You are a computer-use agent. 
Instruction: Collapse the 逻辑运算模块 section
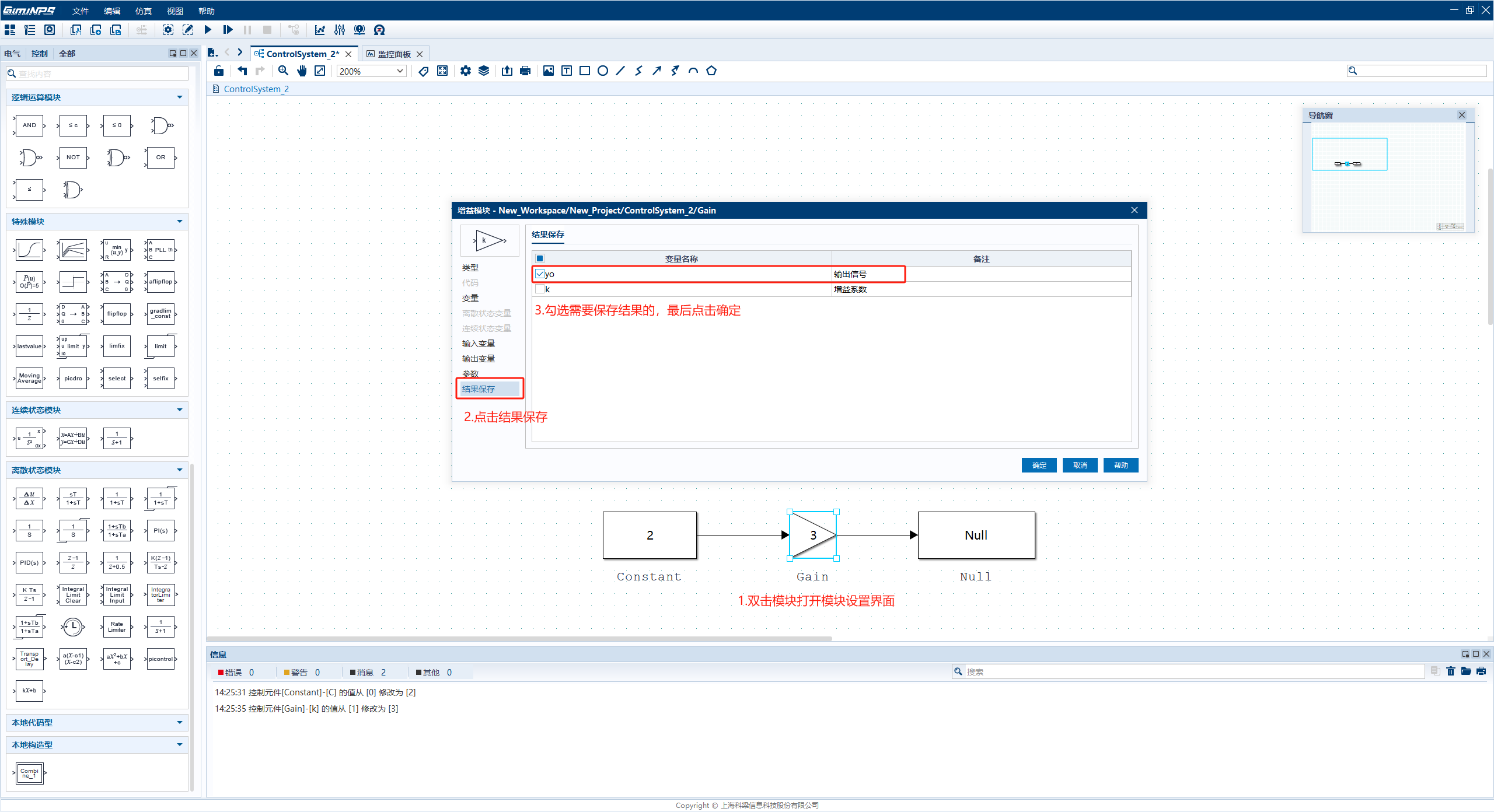(180, 97)
